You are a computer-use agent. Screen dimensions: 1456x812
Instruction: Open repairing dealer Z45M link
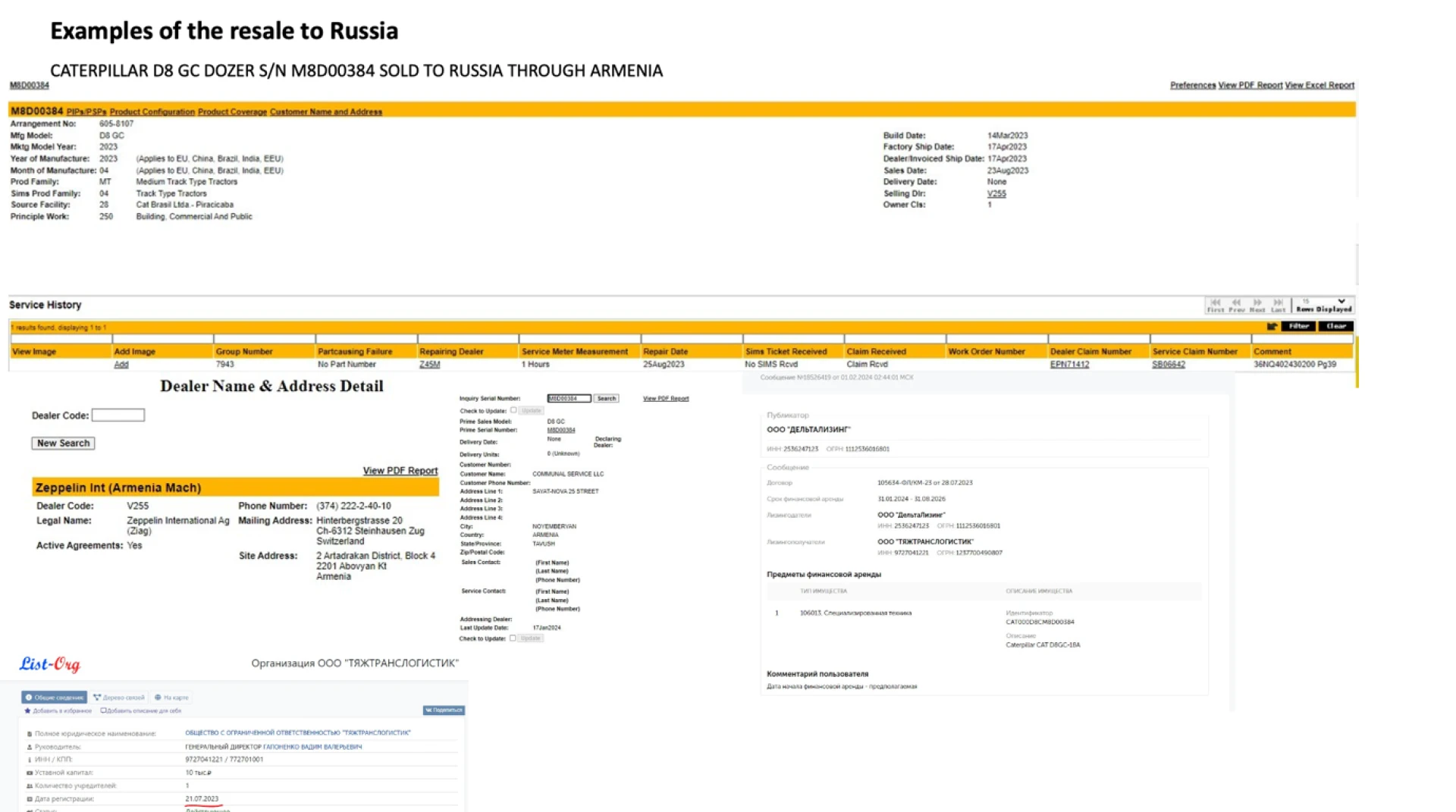coord(429,365)
